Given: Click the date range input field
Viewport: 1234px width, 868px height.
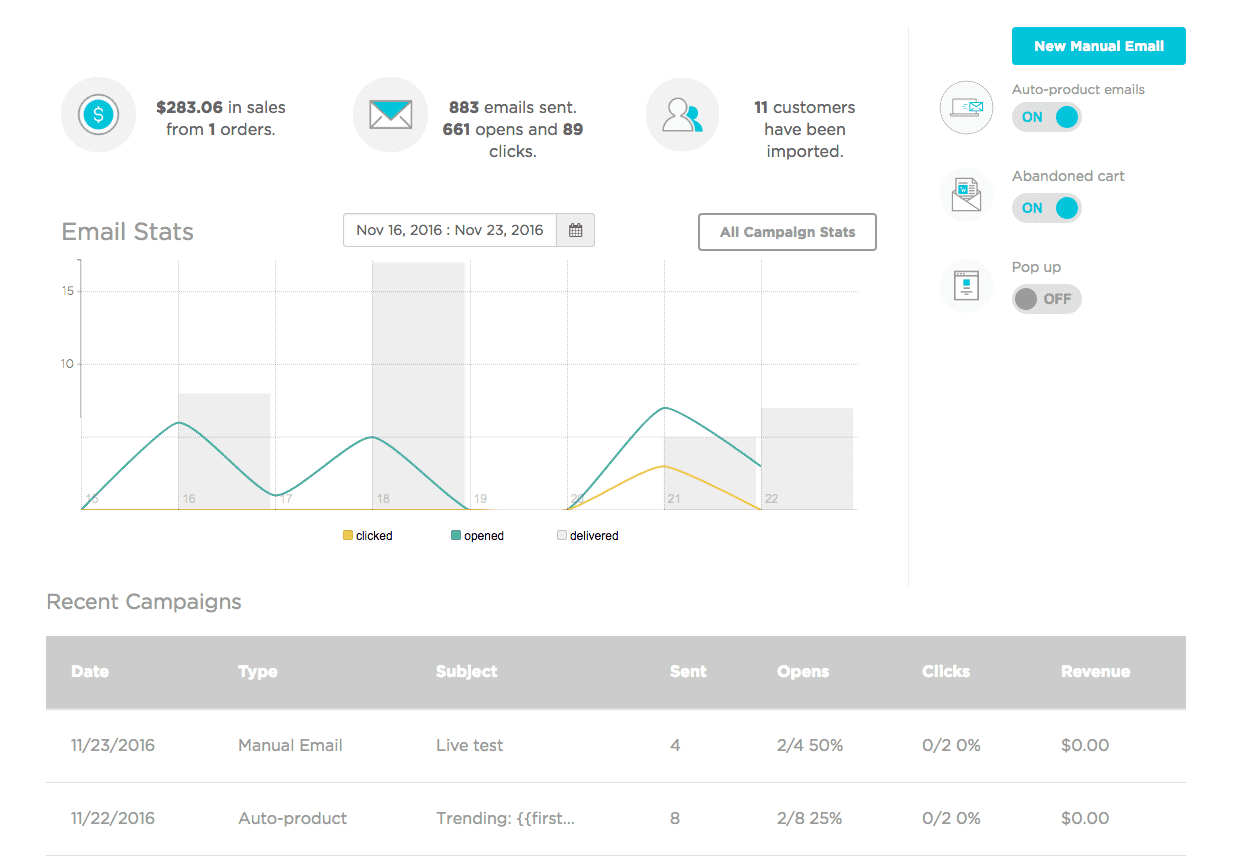Looking at the screenshot, I should 450,231.
